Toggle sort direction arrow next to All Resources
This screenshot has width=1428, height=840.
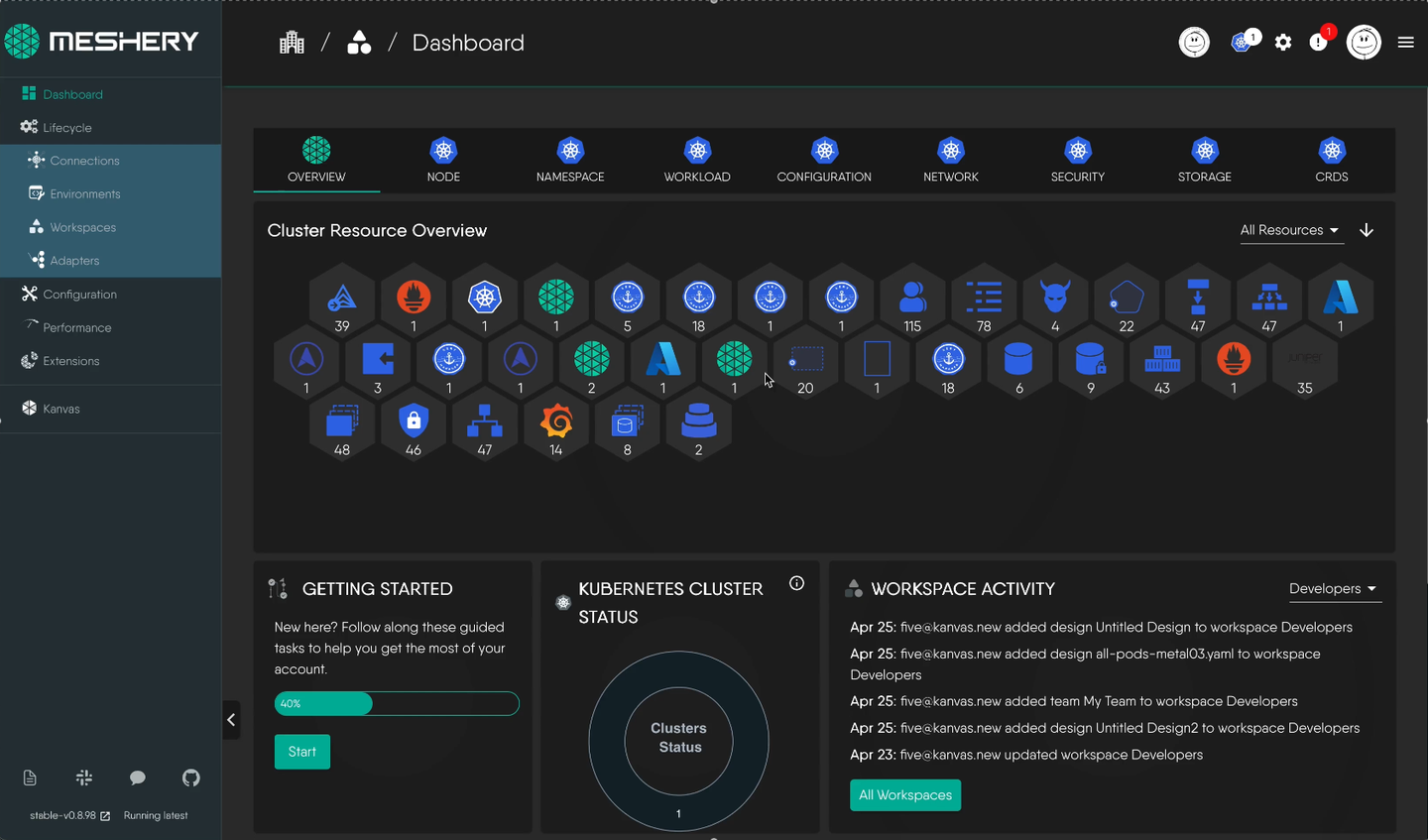click(x=1367, y=230)
